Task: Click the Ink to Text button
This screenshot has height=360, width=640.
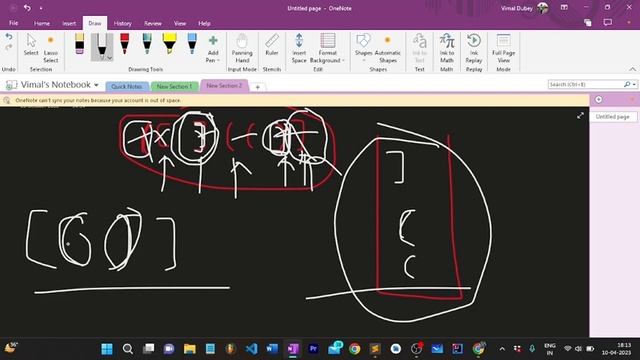Action: point(420,49)
